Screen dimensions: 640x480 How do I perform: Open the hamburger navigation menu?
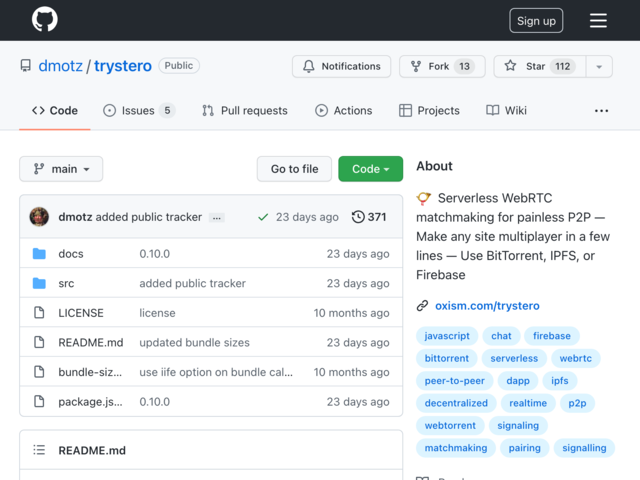click(x=598, y=20)
